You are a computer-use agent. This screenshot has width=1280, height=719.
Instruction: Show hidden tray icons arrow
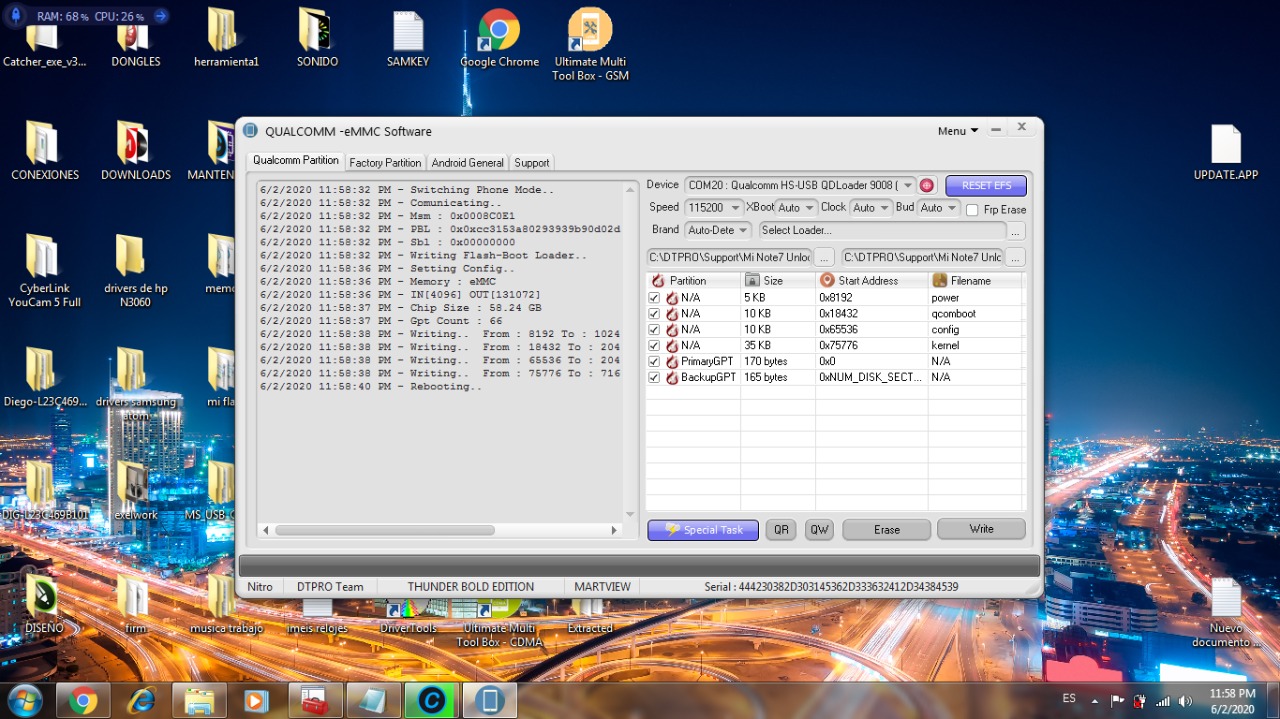[1094, 701]
